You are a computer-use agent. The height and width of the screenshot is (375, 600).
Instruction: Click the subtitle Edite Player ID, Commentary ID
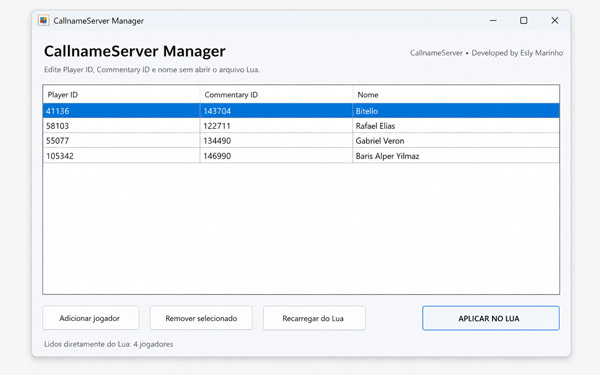coord(152,70)
